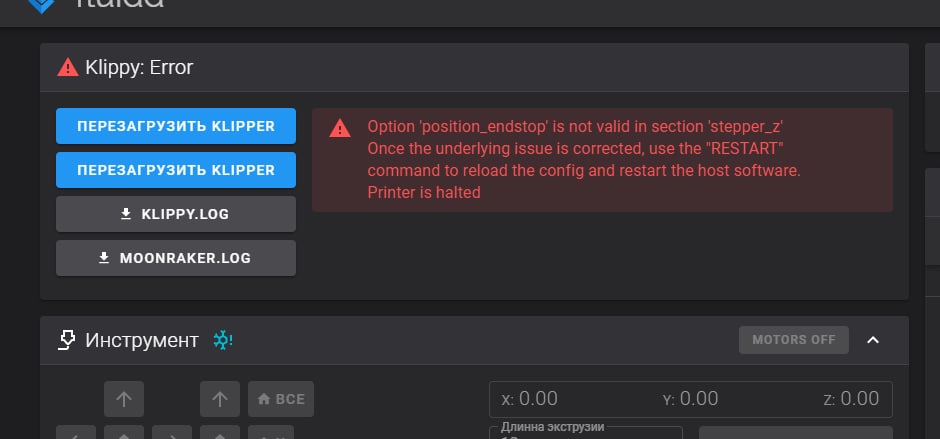Screen dimensions: 940x439
Task: Click the second ПЕРЕЗАГРУЗИТЬ KLIPPER button
Action: pos(176,170)
